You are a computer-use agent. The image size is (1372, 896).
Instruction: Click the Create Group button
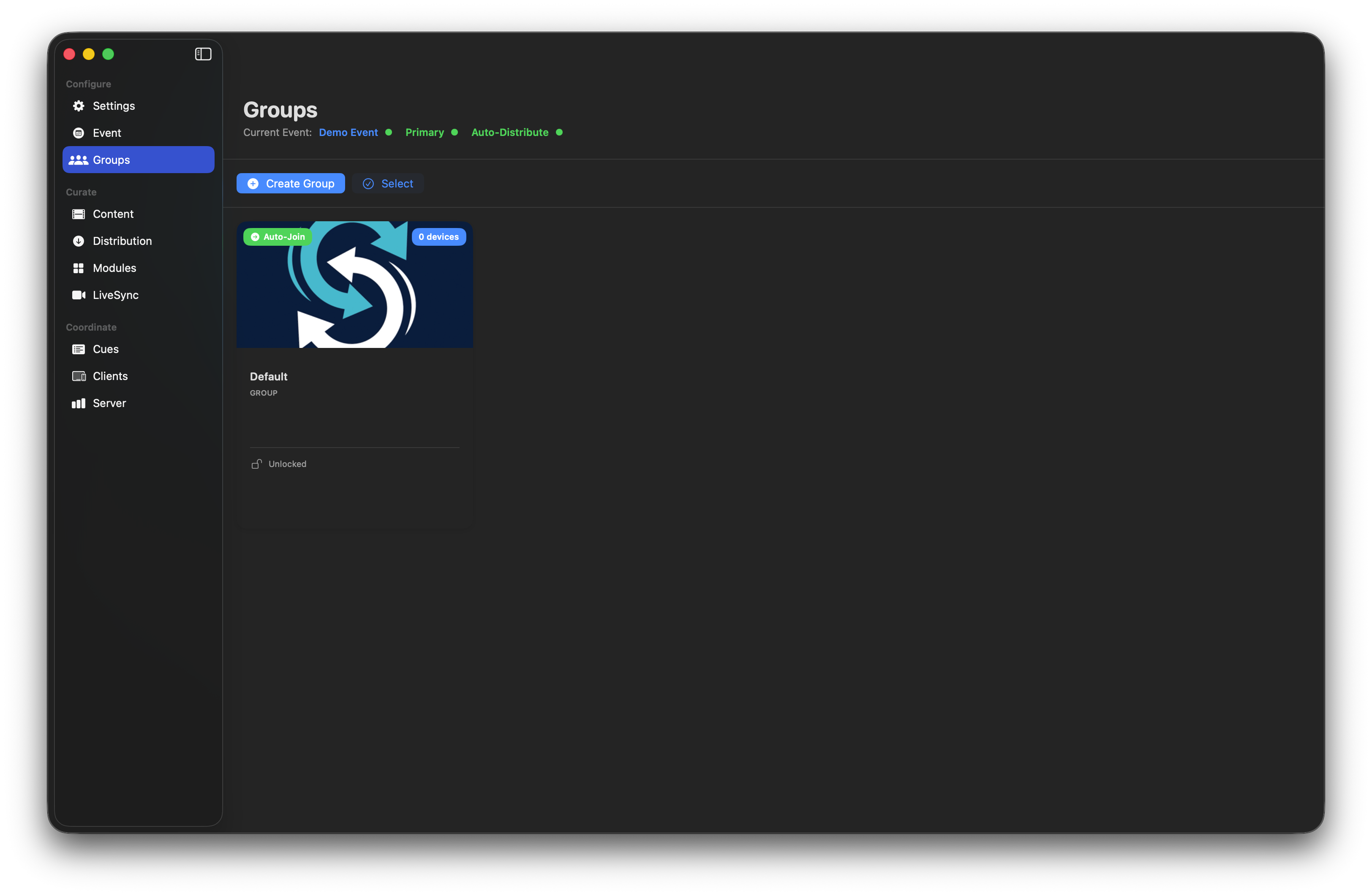tap(291, 184)
